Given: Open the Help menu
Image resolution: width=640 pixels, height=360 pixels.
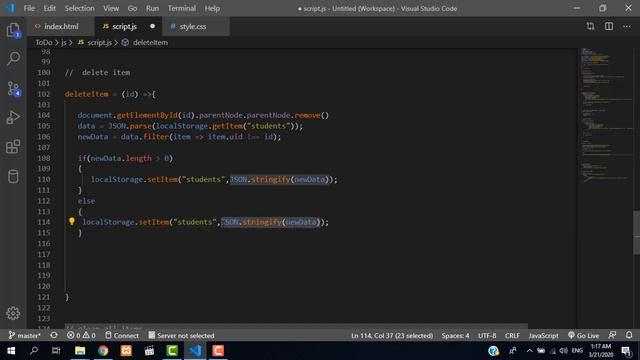Looking at the screenshot, I should tap(212, 8).
